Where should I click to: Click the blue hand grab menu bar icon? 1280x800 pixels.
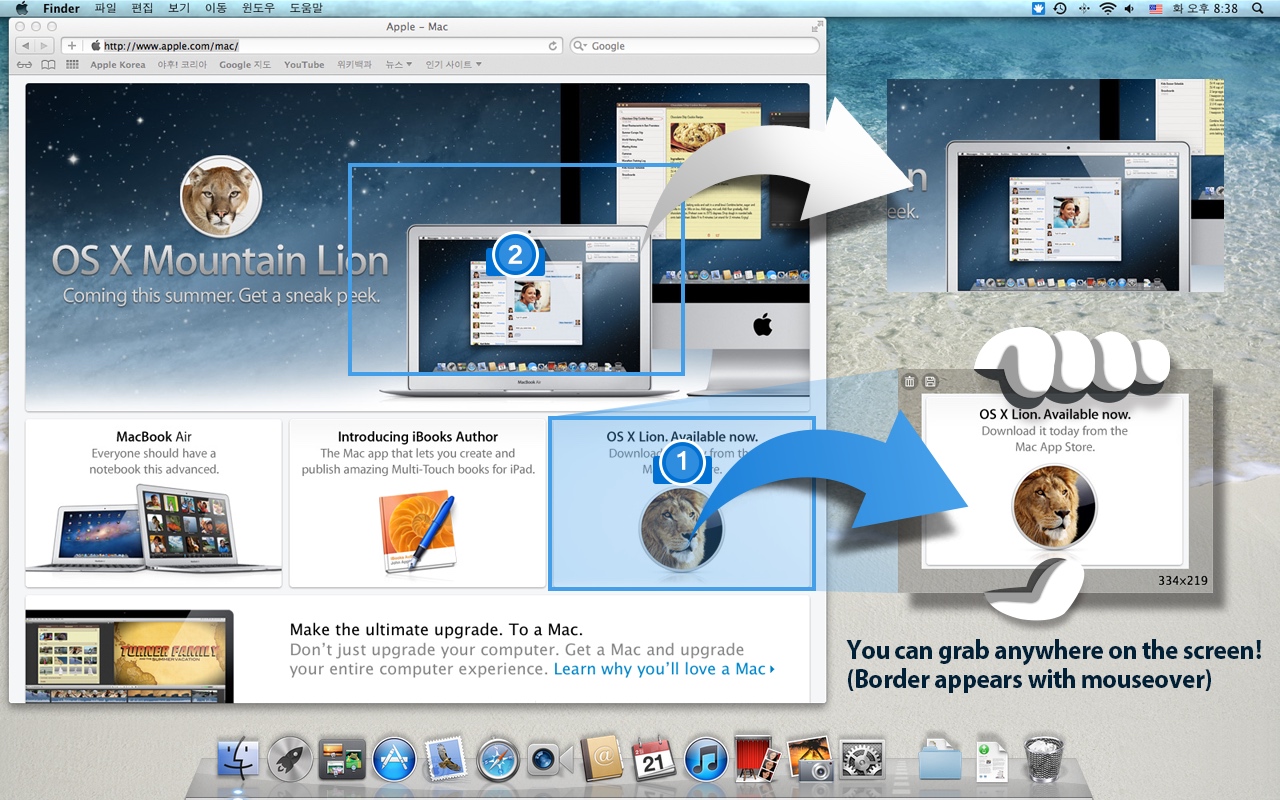coord(1039,8)
